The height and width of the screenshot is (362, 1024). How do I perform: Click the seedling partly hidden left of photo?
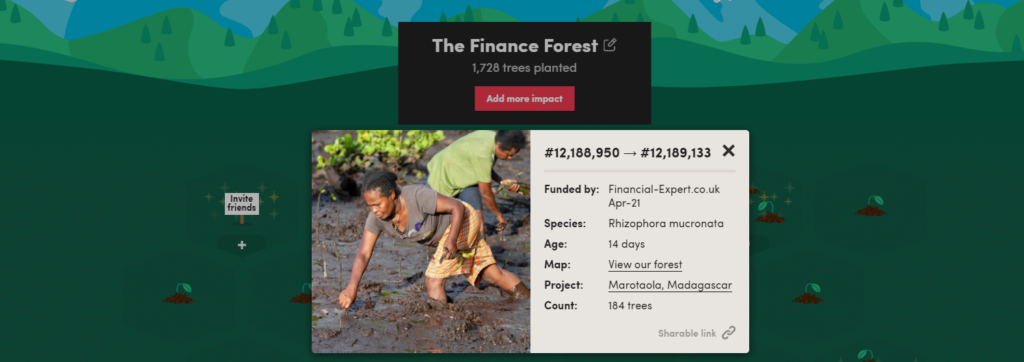(x=302, y=293)
